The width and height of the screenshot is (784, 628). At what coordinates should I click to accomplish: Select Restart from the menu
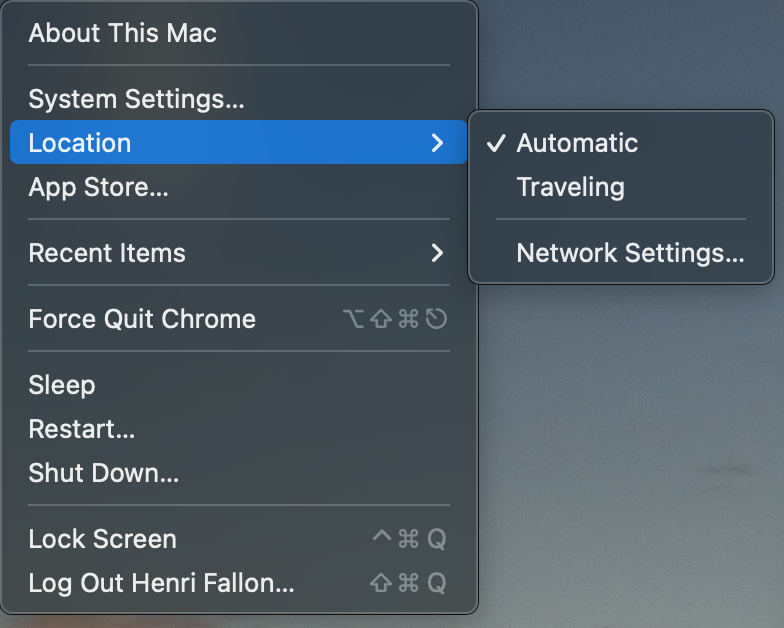click(82, 429)
